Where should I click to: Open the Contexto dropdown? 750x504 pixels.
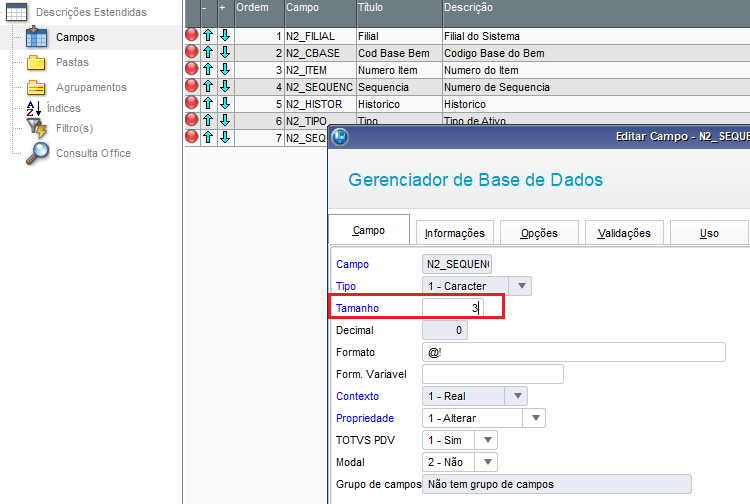click(x=517, y=396)
